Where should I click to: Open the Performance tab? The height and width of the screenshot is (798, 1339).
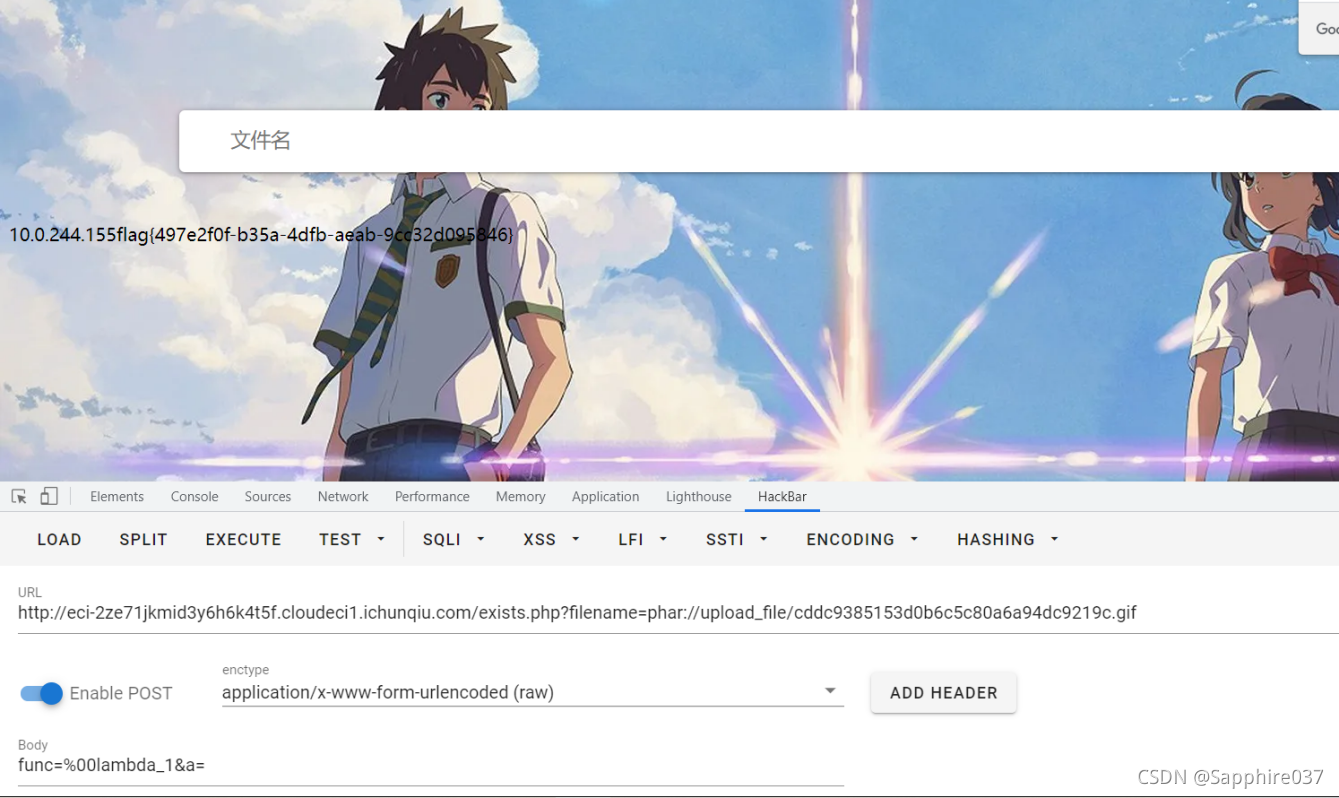tap(432, 497)
